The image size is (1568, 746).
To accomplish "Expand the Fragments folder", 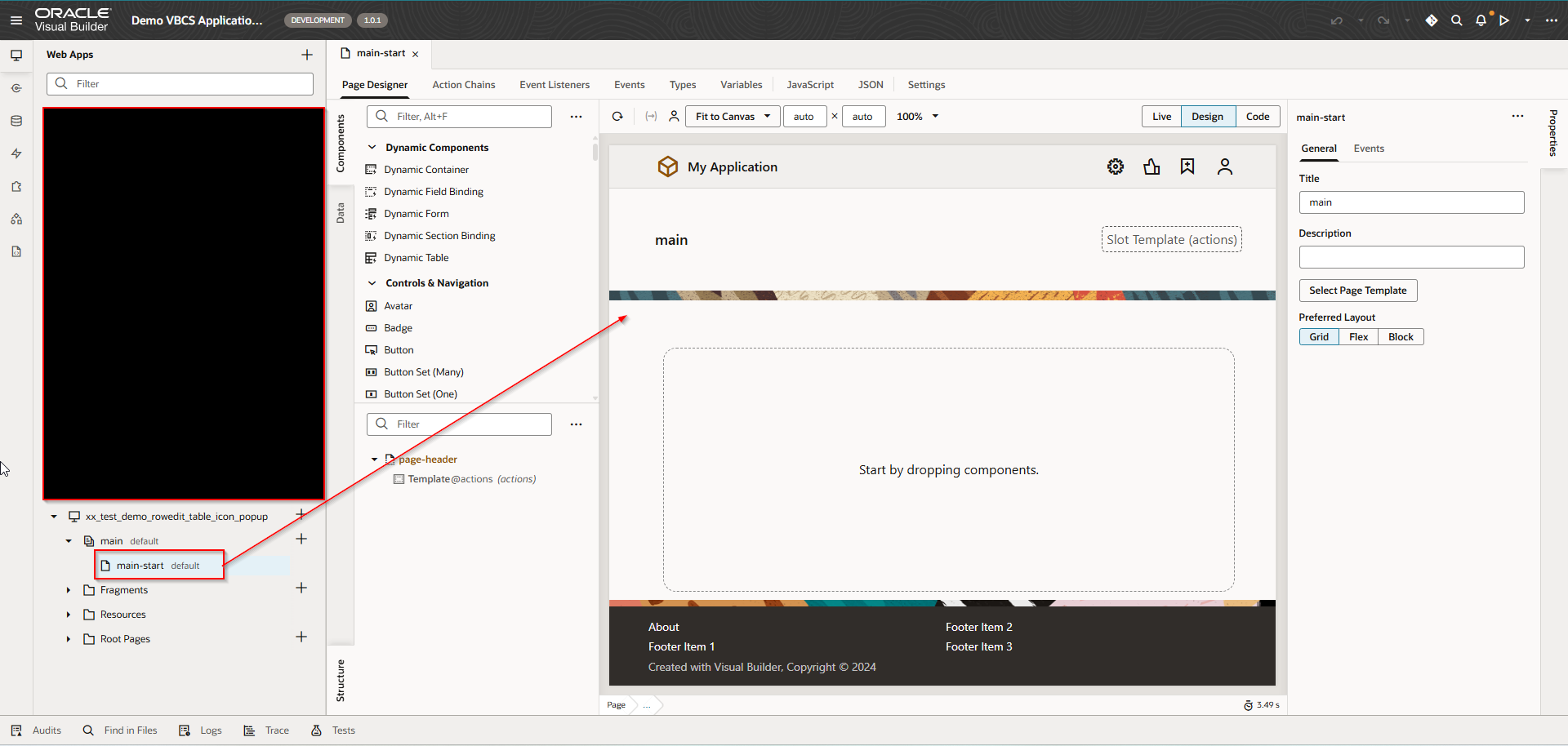I will pos(69,590).
